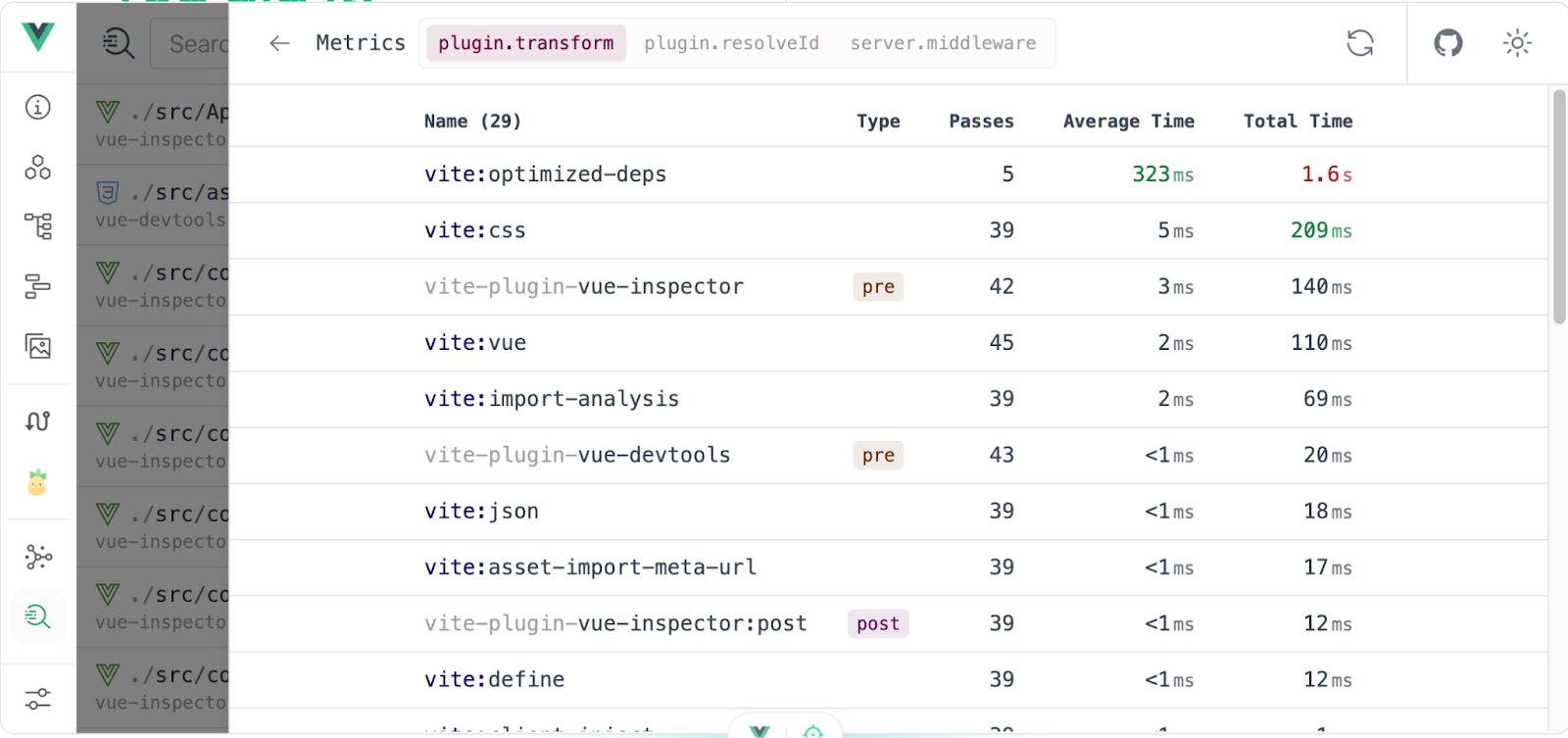Open the Pinia pineapple icon
Image resolution: width=1568 pixels, height=738 pixels.
[37, 482]
